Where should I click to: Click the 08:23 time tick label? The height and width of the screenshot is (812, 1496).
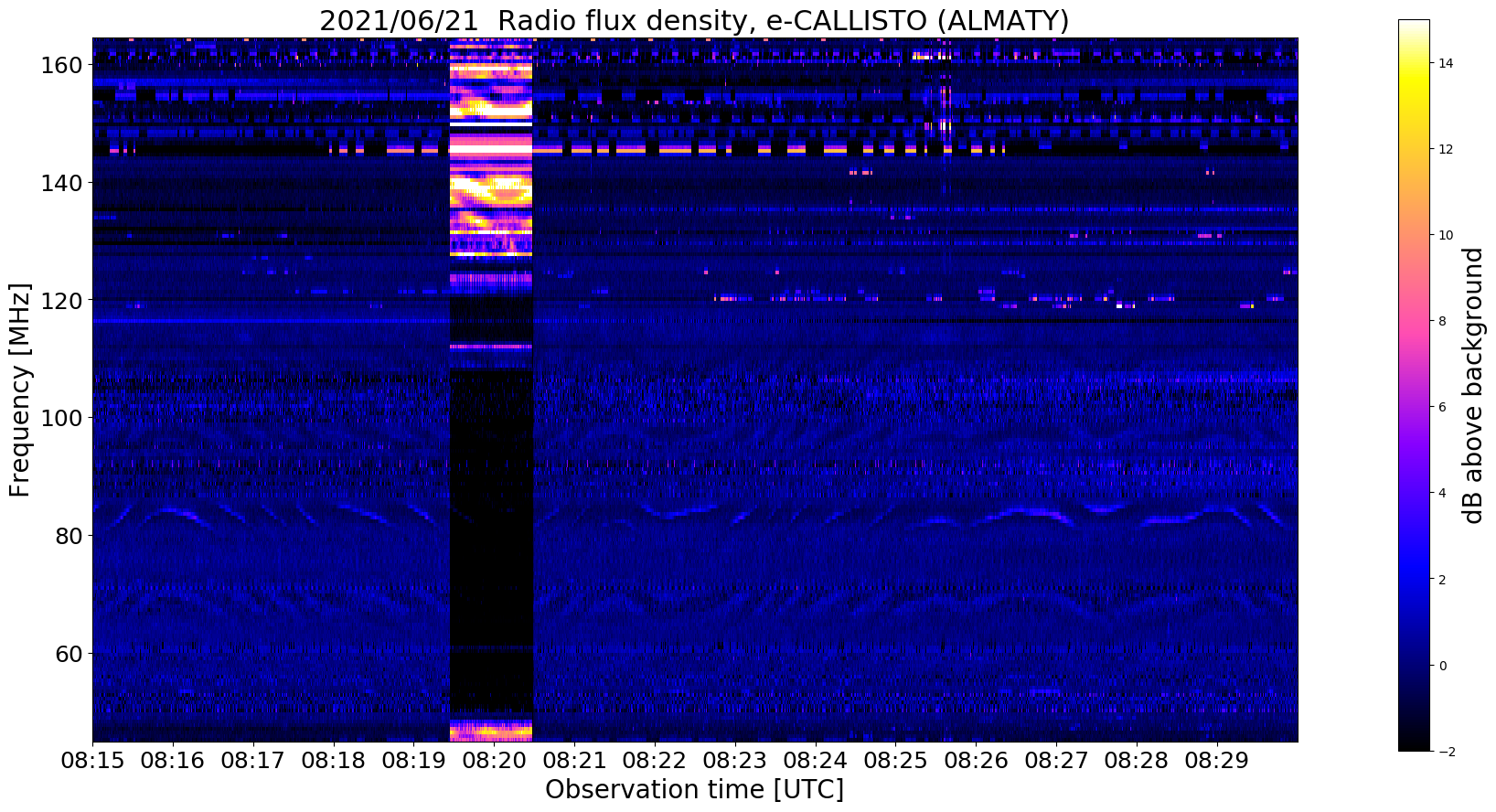pos(735,760)
